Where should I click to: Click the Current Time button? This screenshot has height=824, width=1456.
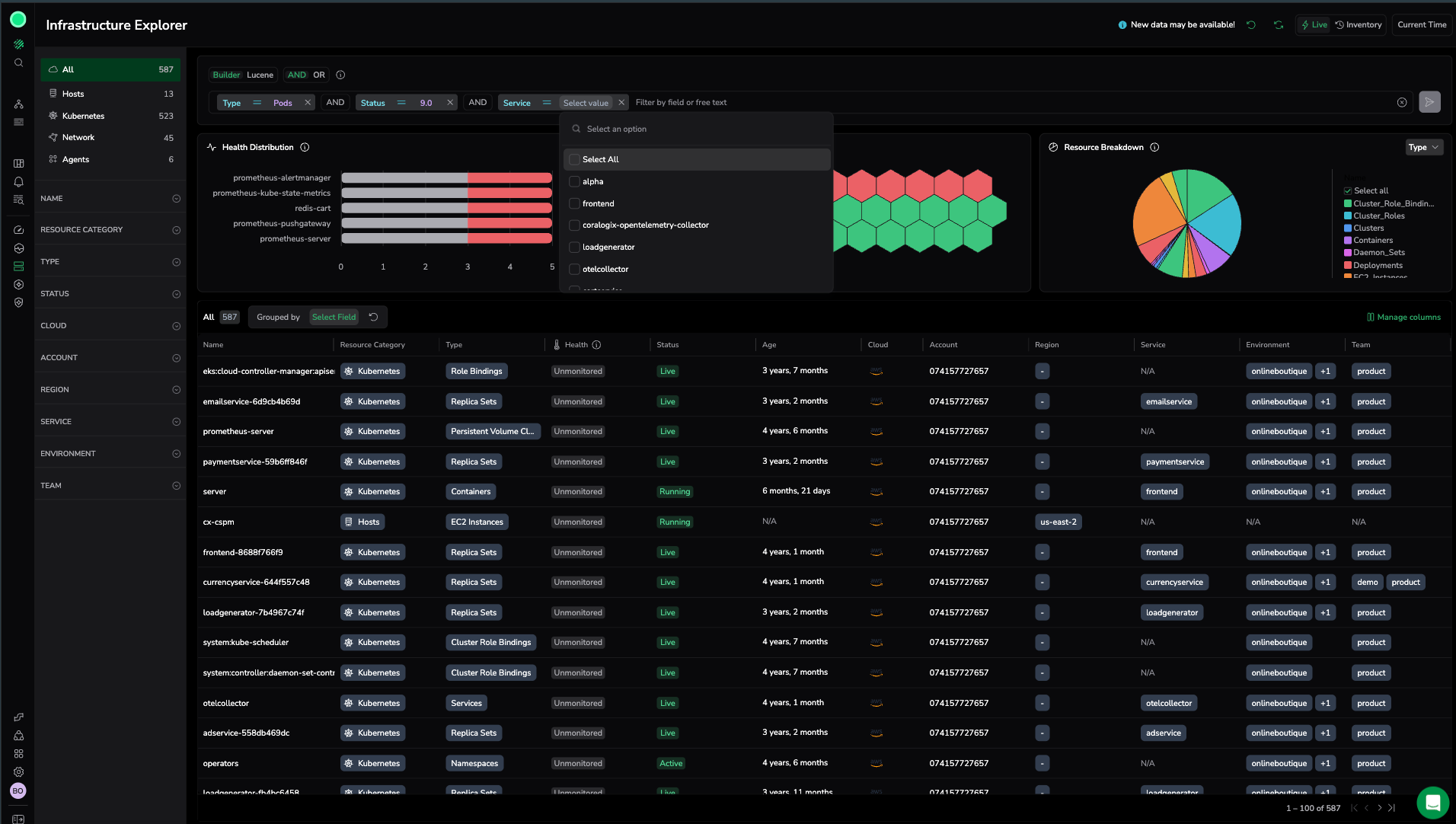[1421, 25]
